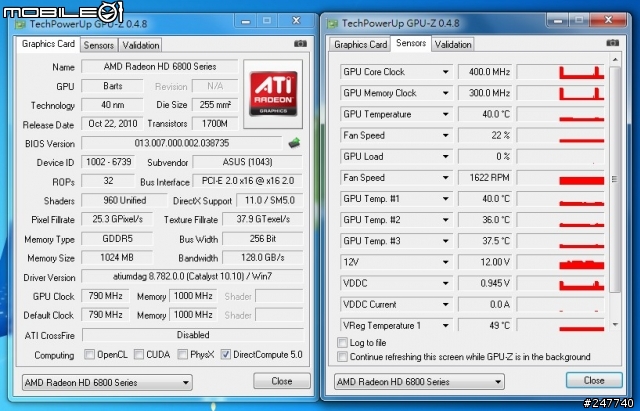The height and width of the screenshot is (411, 640).
Task: Click the 1622 RPM fan value
Action: pyautogui.click(x=485, y=178)
